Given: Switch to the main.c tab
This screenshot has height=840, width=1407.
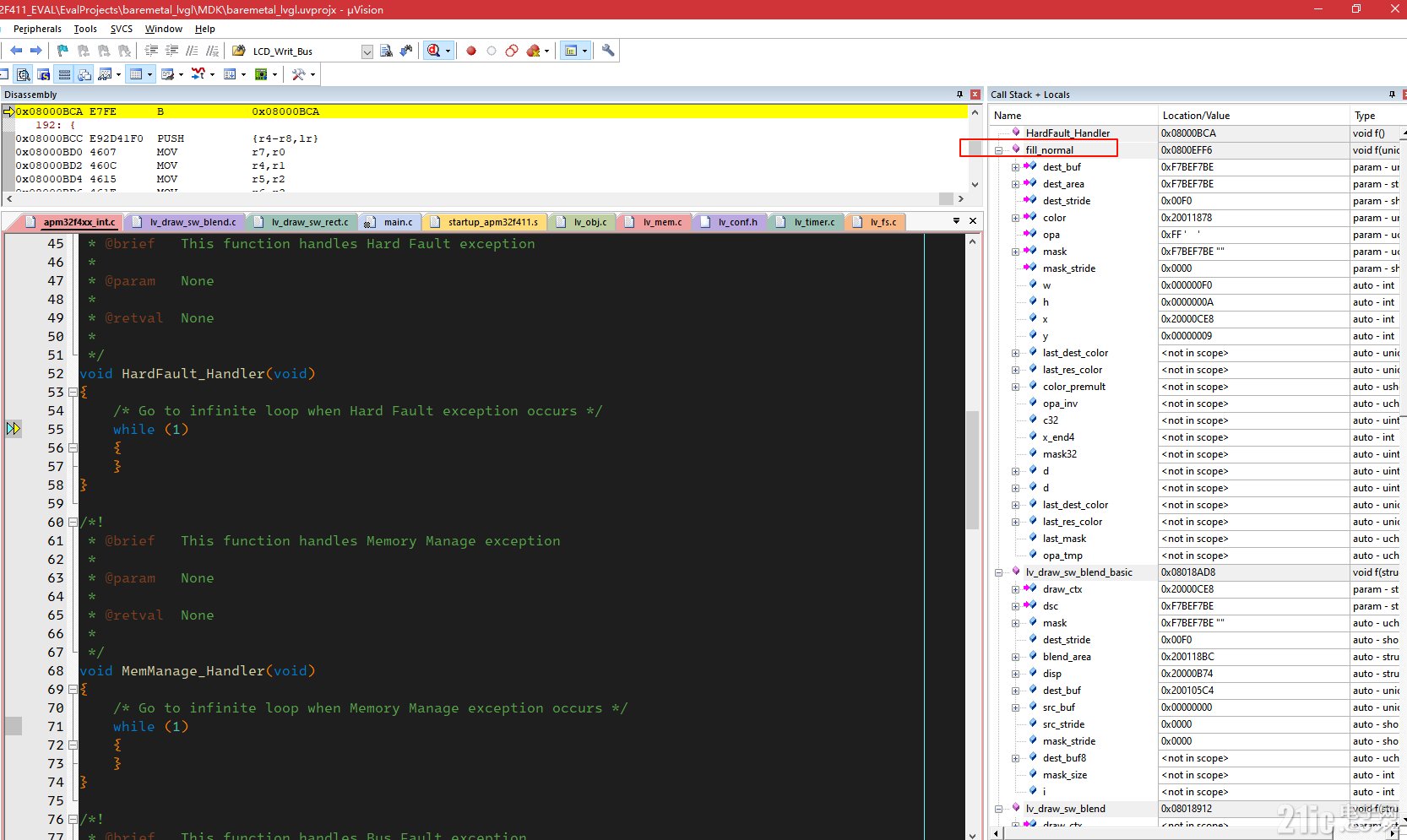Looking at the screenshot, I should (x=389, y=222).
